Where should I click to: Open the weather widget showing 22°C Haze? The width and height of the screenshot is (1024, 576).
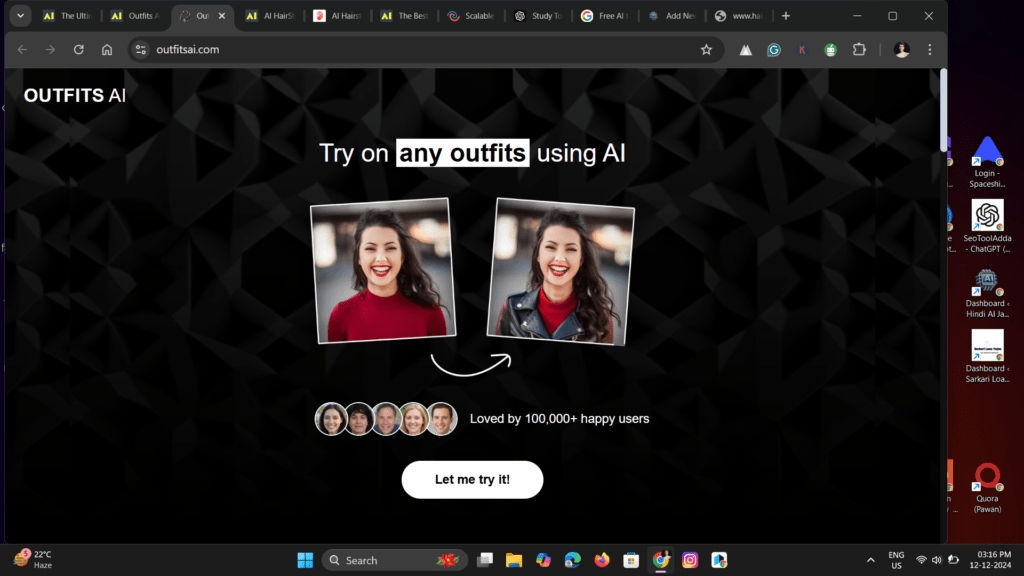point(34,560)
